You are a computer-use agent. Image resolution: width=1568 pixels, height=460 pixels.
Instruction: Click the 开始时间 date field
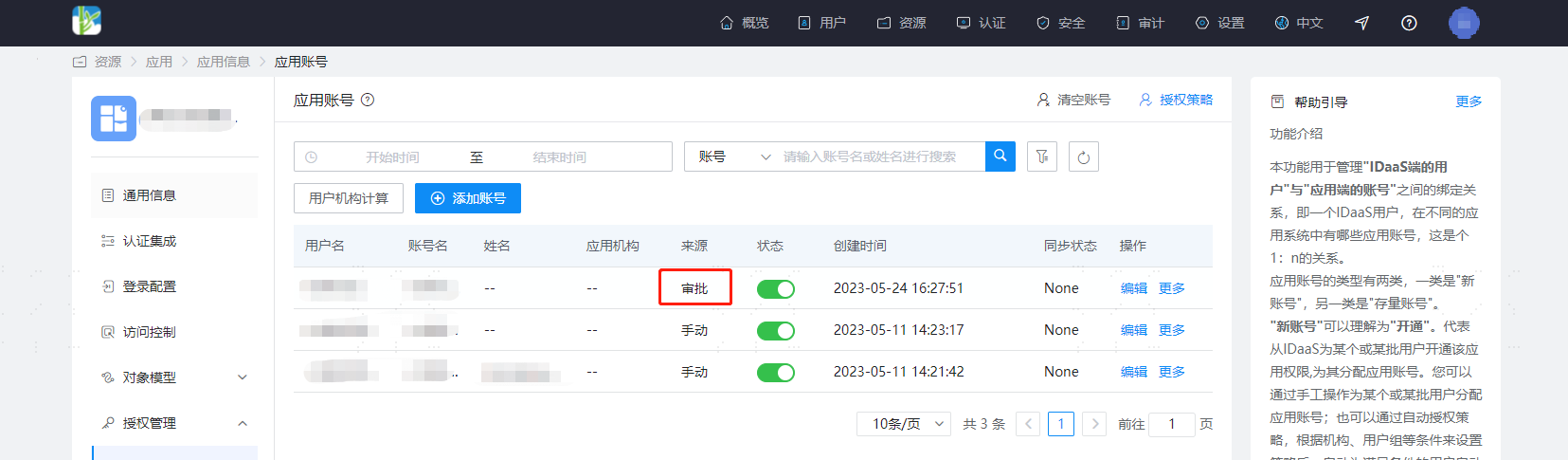click(x=392, y=157)
